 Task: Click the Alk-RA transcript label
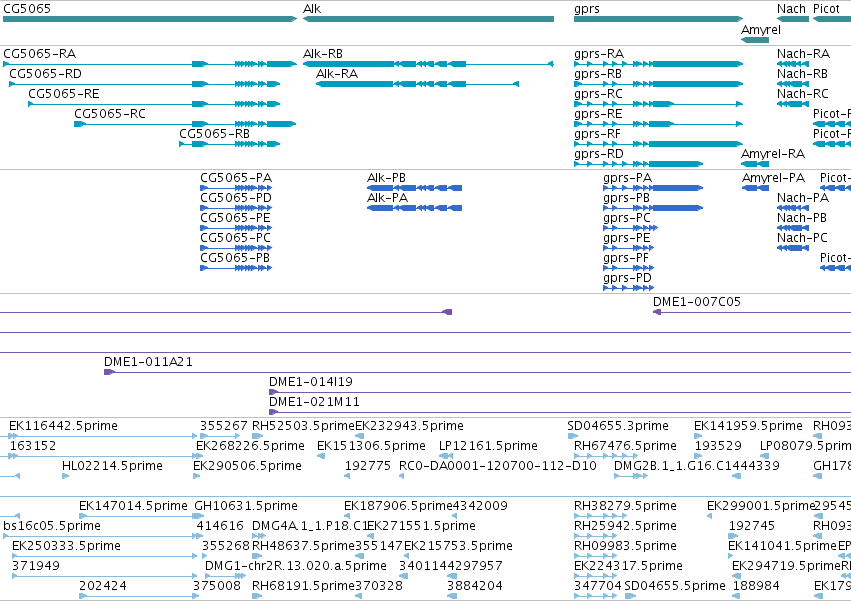pyautogui.click(x=337, y=74)
